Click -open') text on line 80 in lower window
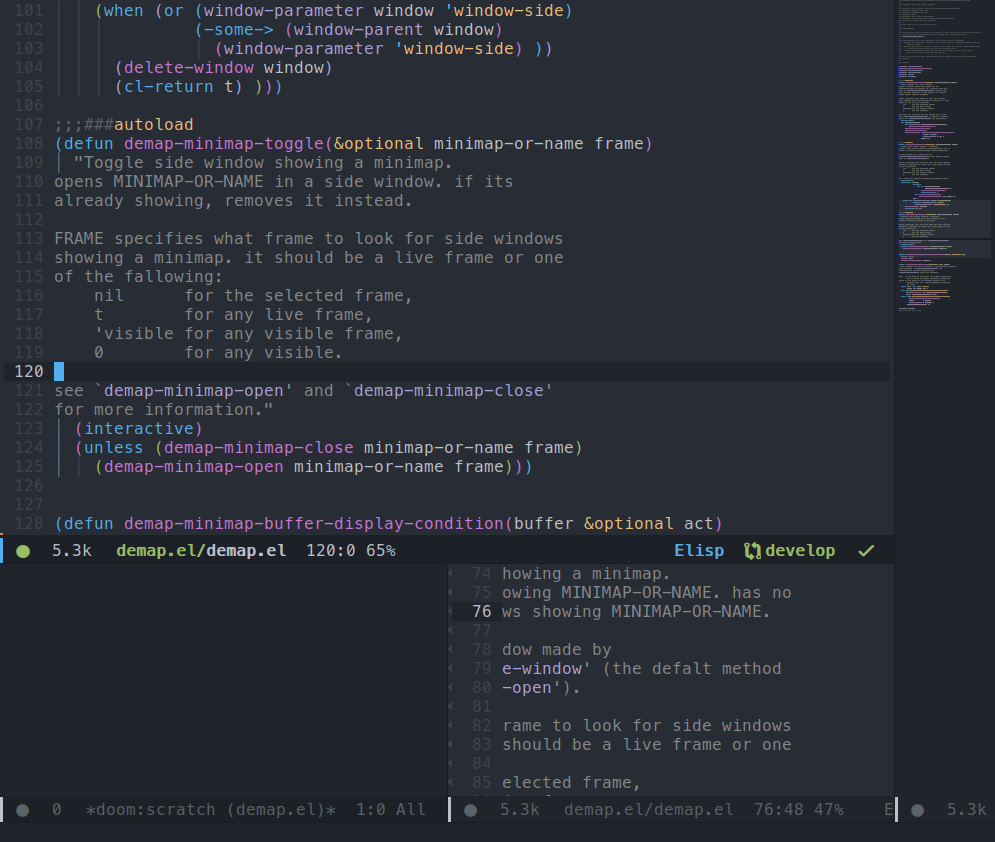Viewport: 995px width, 842px height. point(541,688)
